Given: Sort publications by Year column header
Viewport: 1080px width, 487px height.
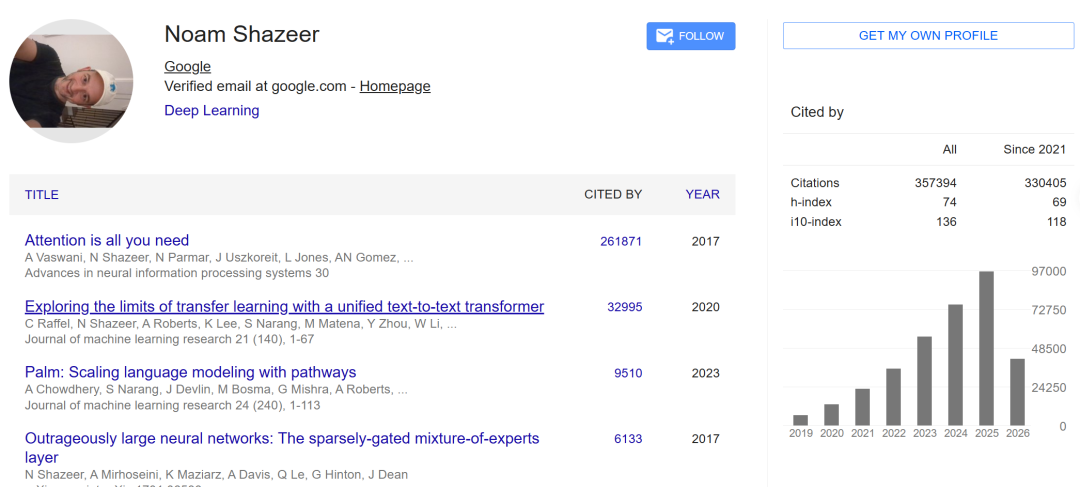Looking at the screenshot, I should [x=703, y=195].
